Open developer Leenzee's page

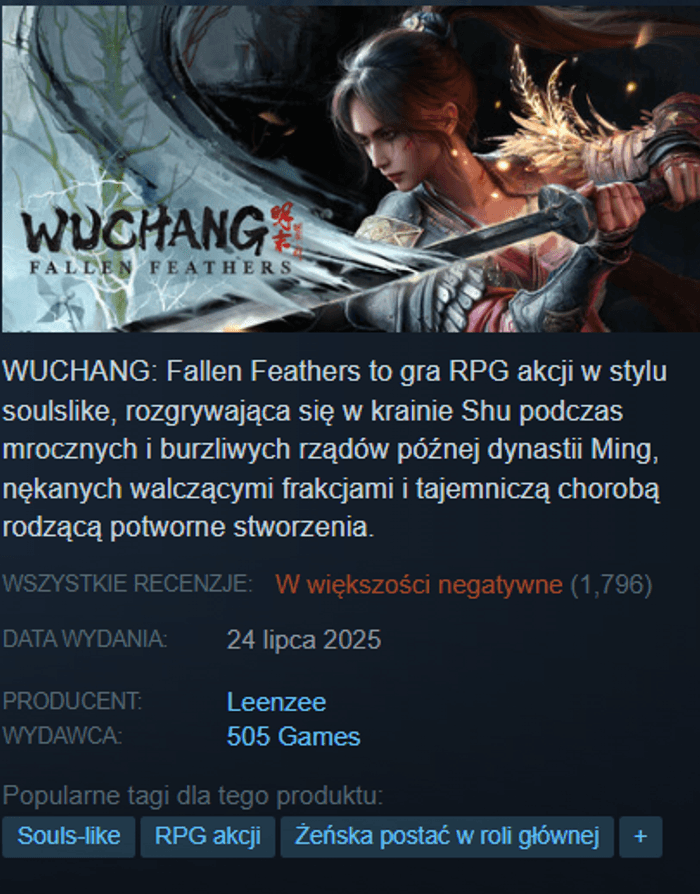276,702
